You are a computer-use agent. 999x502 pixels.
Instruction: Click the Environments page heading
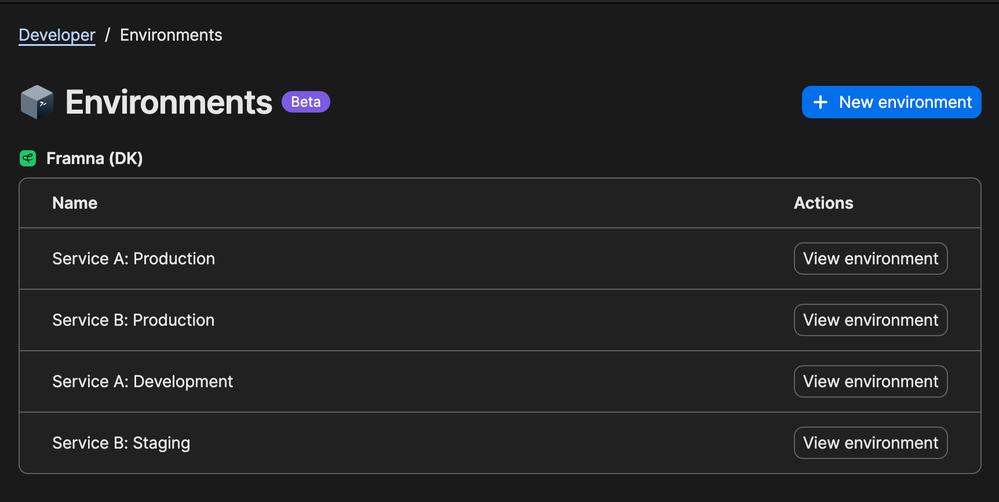point(169,102)
